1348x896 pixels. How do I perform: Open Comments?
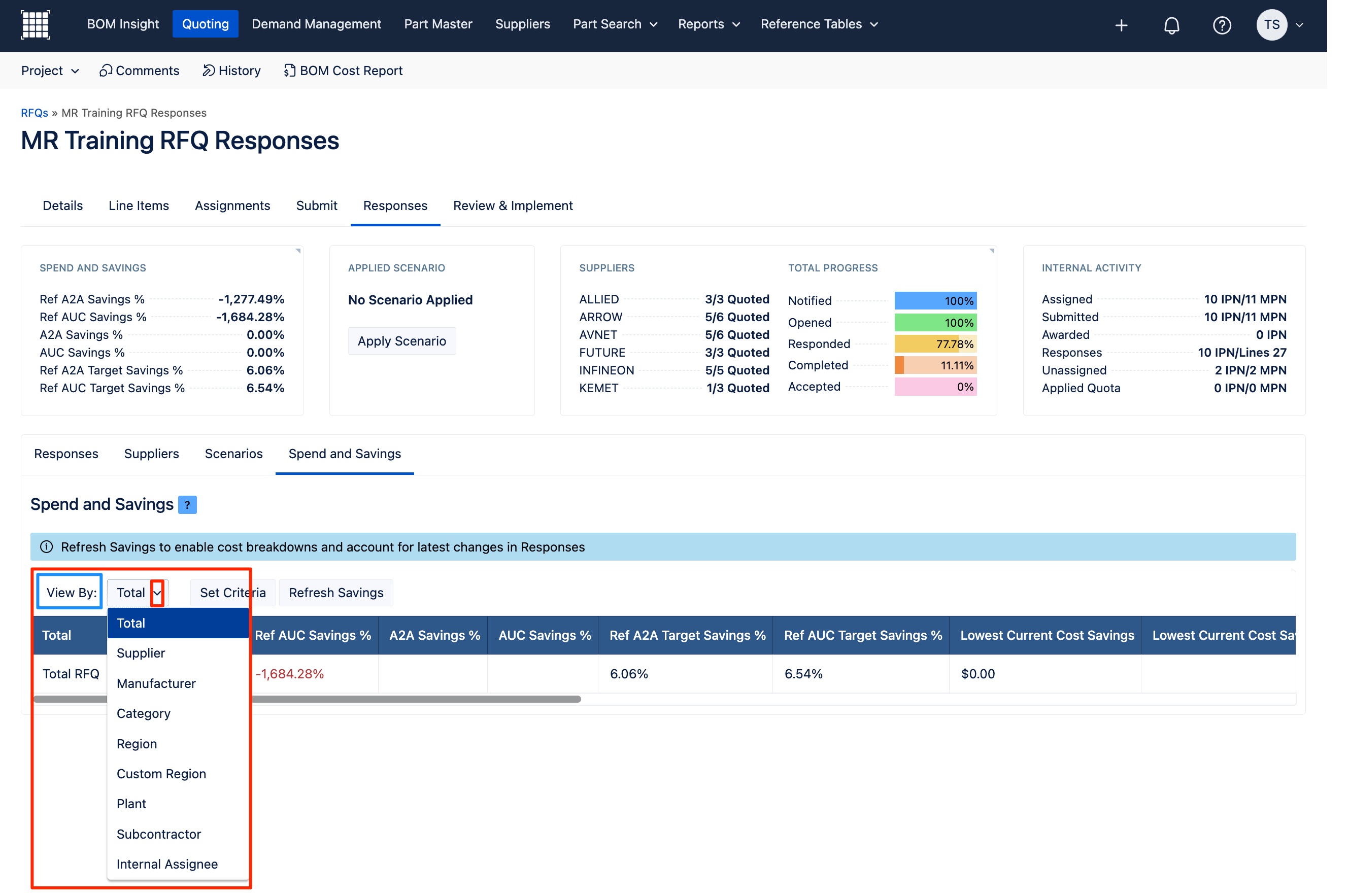[139, 71]
